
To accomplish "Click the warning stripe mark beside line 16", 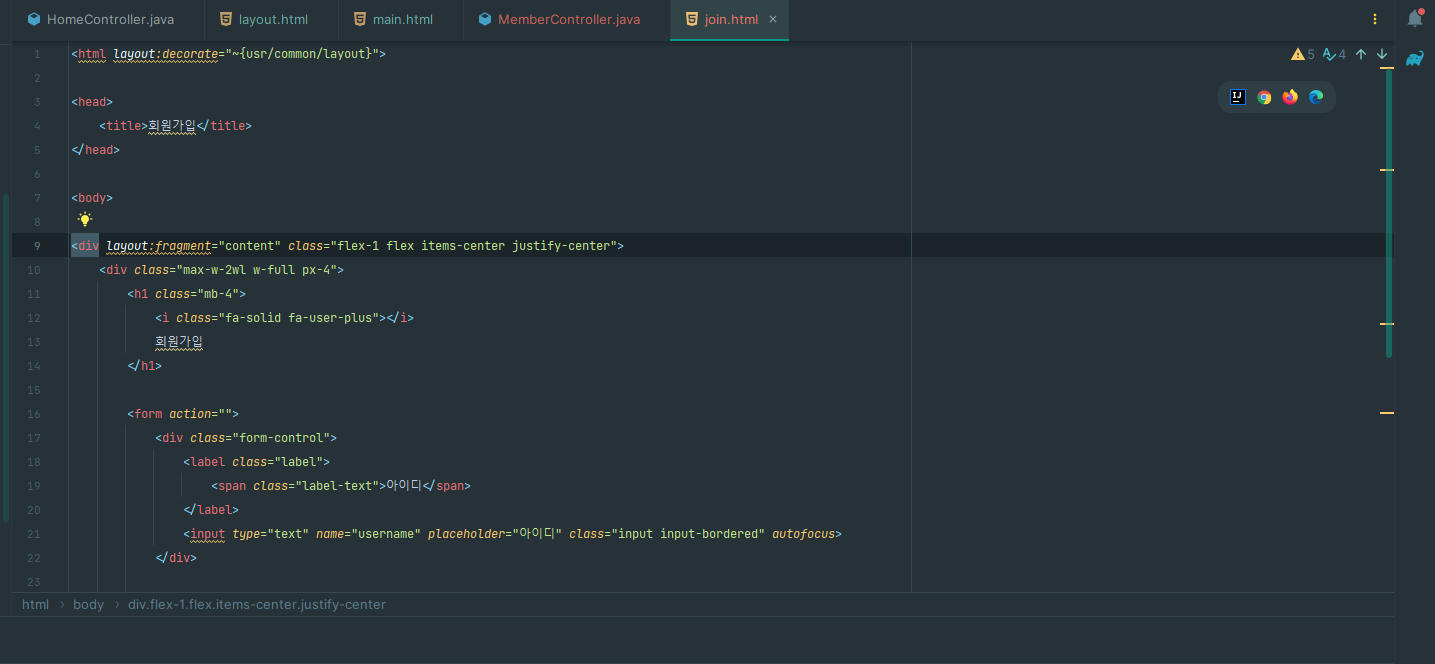I will pos(1387,413).
